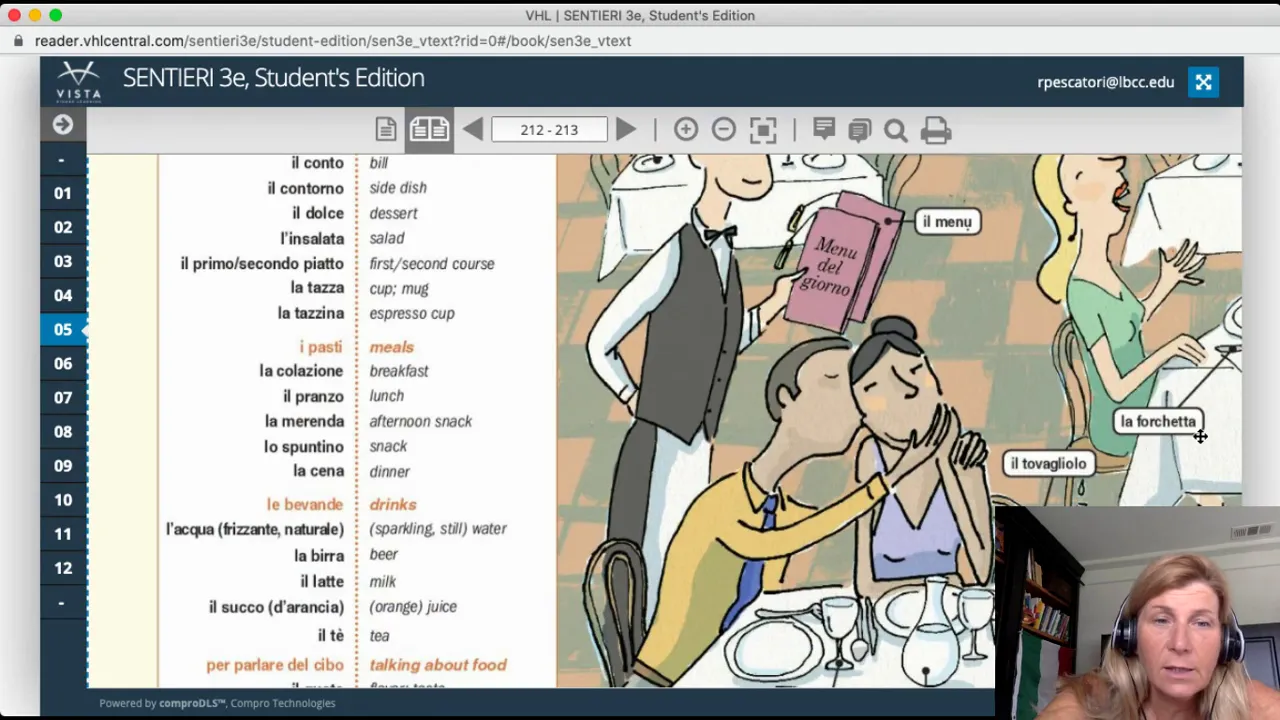Image resolution: width=1280 pixels, height=720 pixels.
Task: Jump to chapter 09
Action: tap(63, 466)
